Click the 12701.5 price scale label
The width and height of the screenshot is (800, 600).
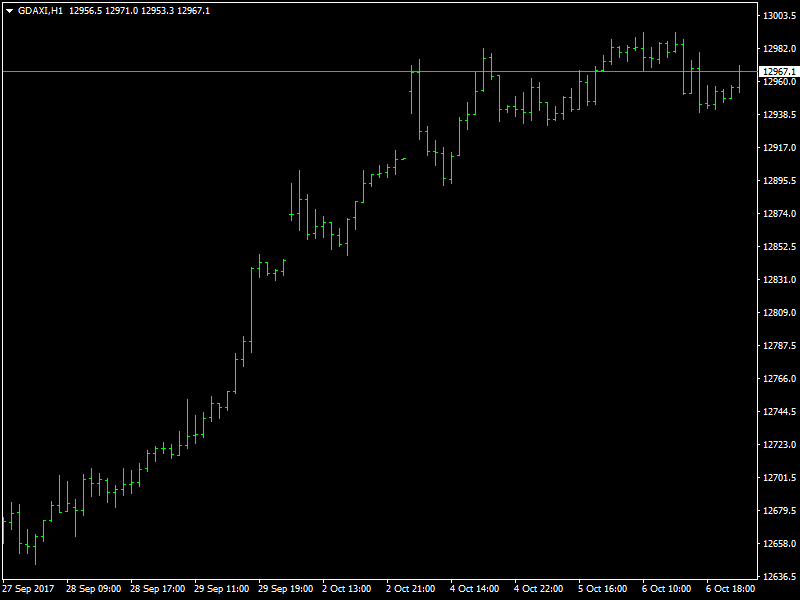tap(779, 478)
